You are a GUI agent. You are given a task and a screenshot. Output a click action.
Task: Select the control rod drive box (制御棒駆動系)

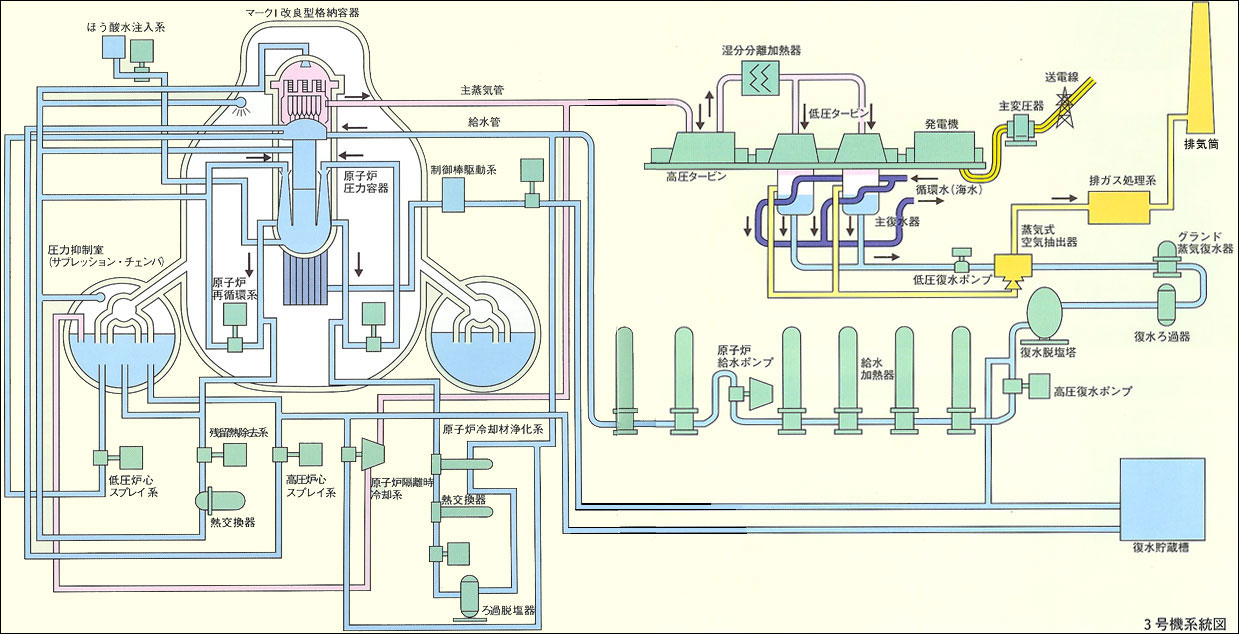point(453,199)
